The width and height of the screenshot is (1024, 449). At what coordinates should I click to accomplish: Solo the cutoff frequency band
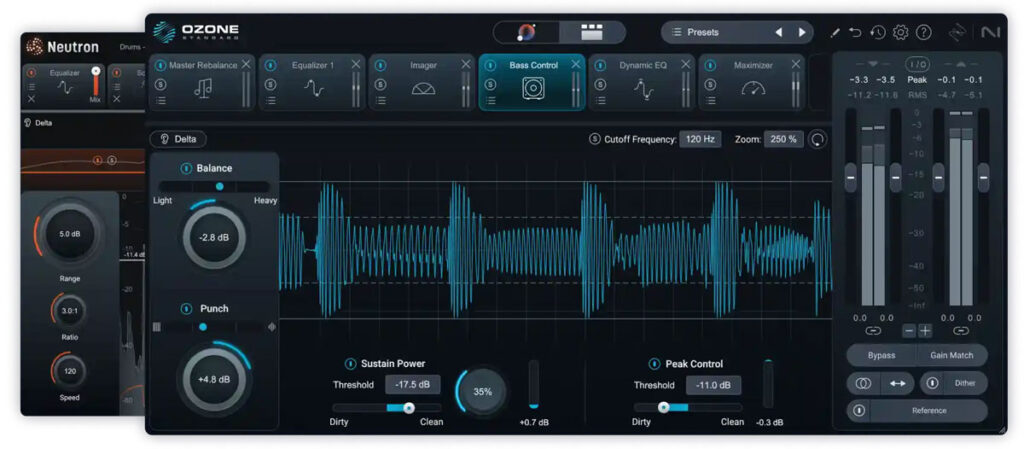[594, 139]
